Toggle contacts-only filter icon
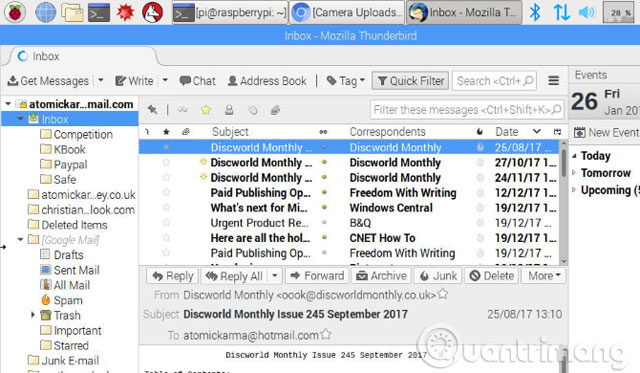Viewport: 640px width, 373px height. pyautogui.click(x=229, y=109)
